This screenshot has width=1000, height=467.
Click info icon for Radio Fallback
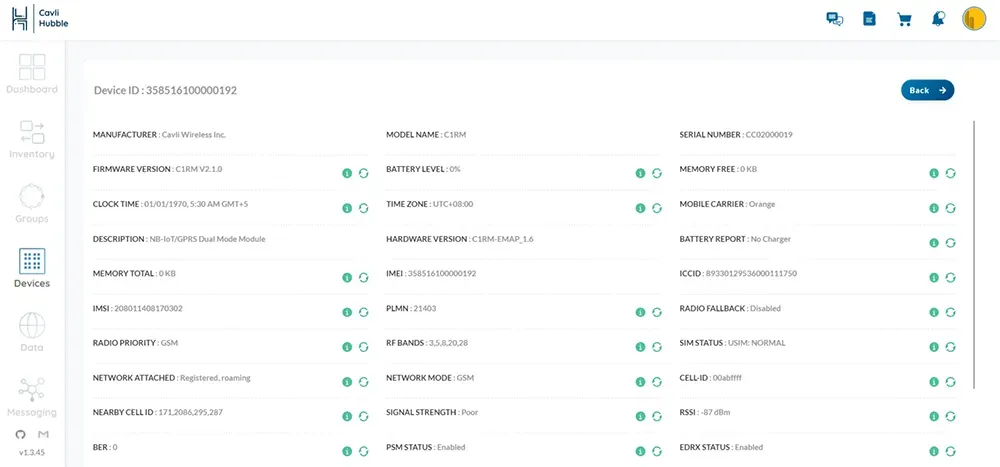934,312
